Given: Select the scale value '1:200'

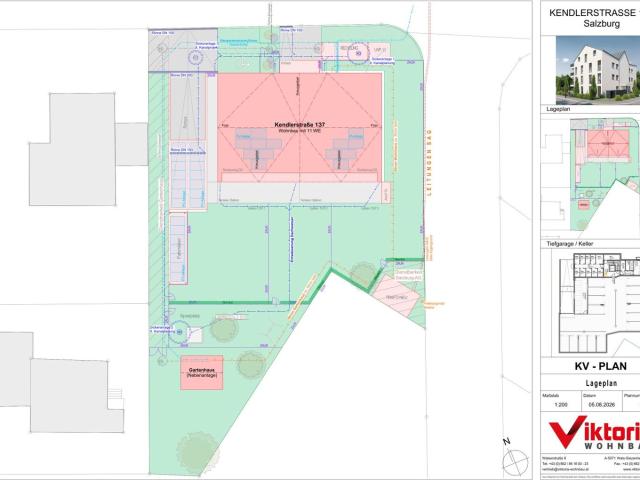Looking at the screenshot, I should pos(560,405).
